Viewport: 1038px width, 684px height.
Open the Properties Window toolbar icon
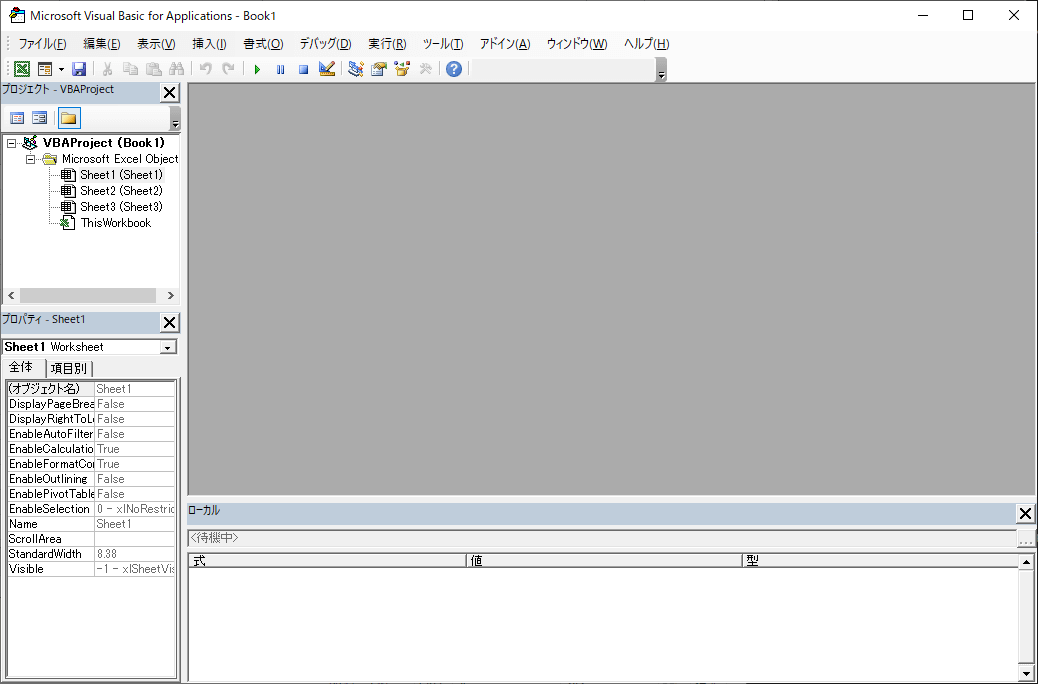coord(379,69)
